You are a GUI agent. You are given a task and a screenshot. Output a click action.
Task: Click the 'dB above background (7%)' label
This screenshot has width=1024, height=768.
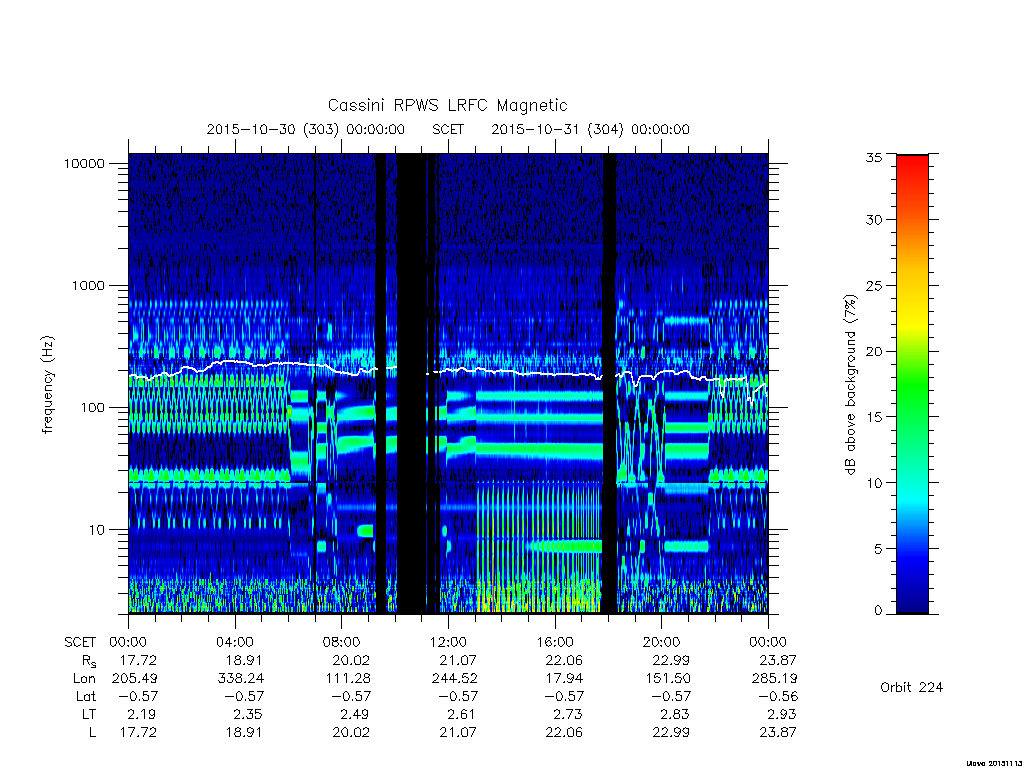[850, 385]
